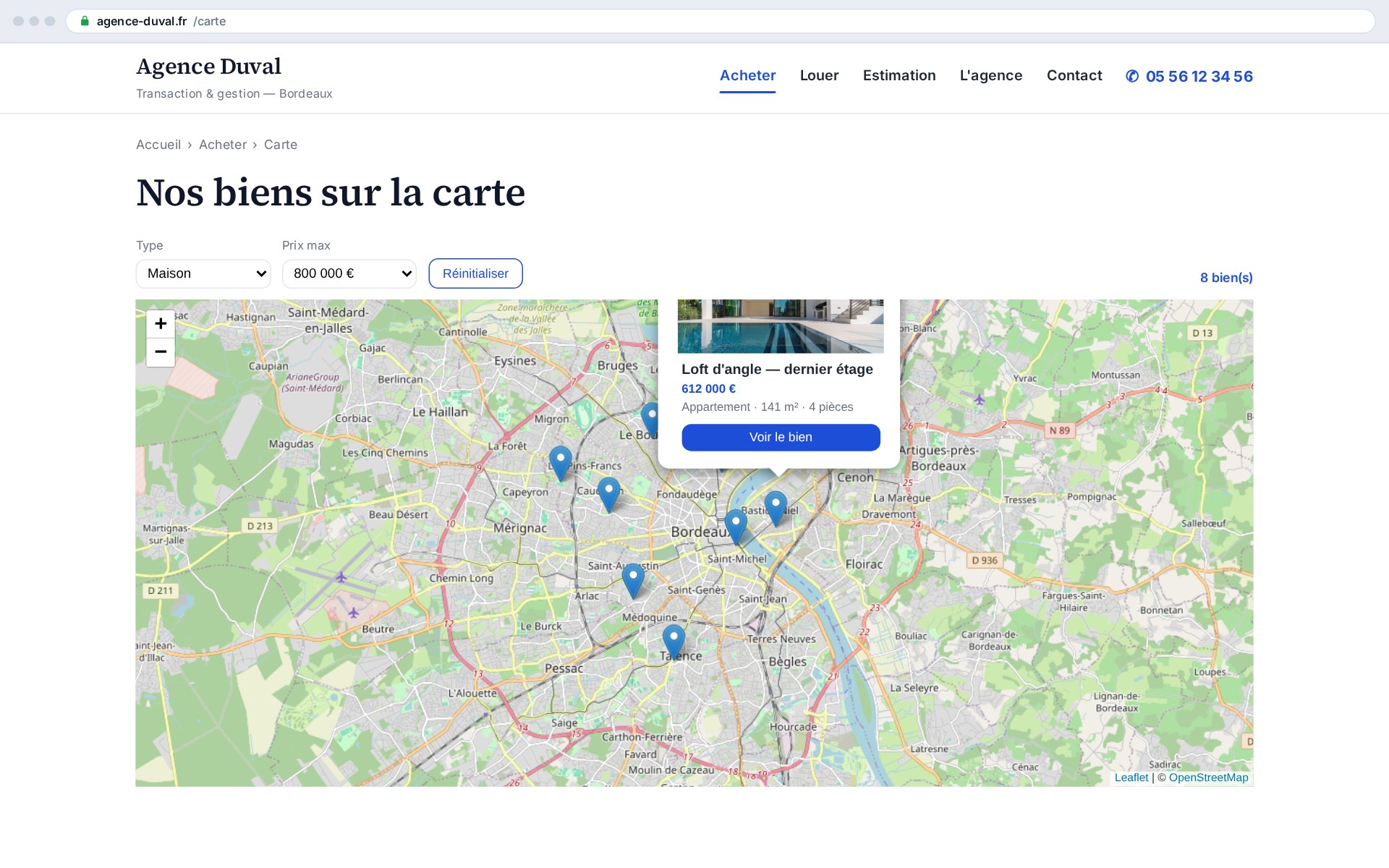Click the green padlock in address bar
This screenshot has height=868, width=1389.
[85, 21]
